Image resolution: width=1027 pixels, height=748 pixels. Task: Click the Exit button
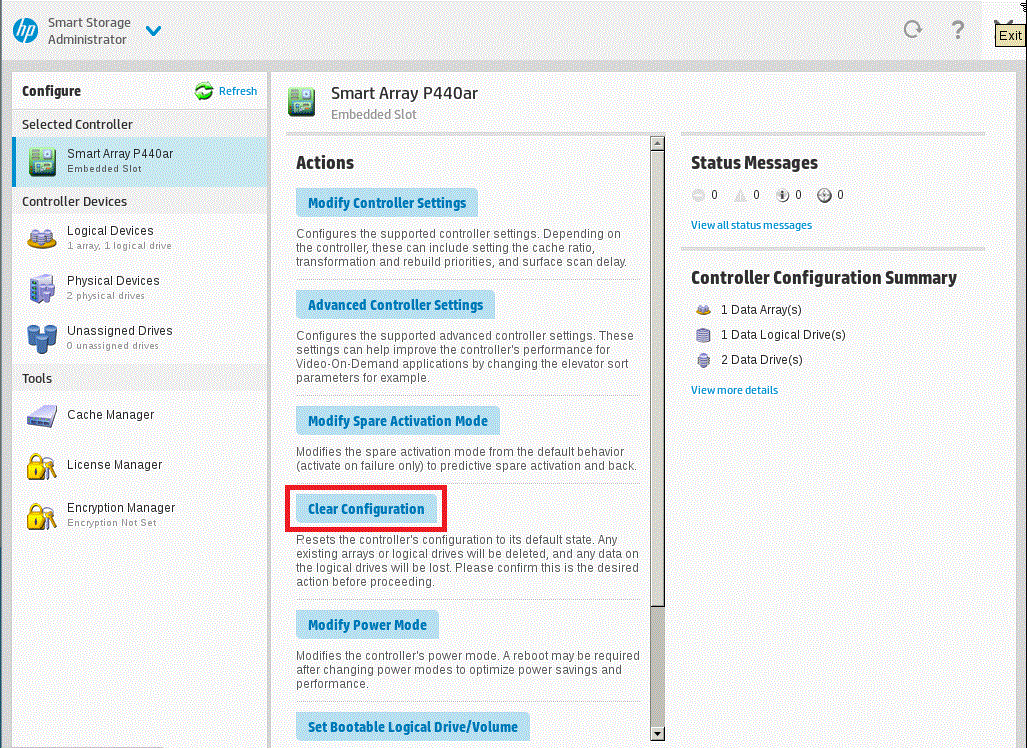click(x=1009, y=35)
